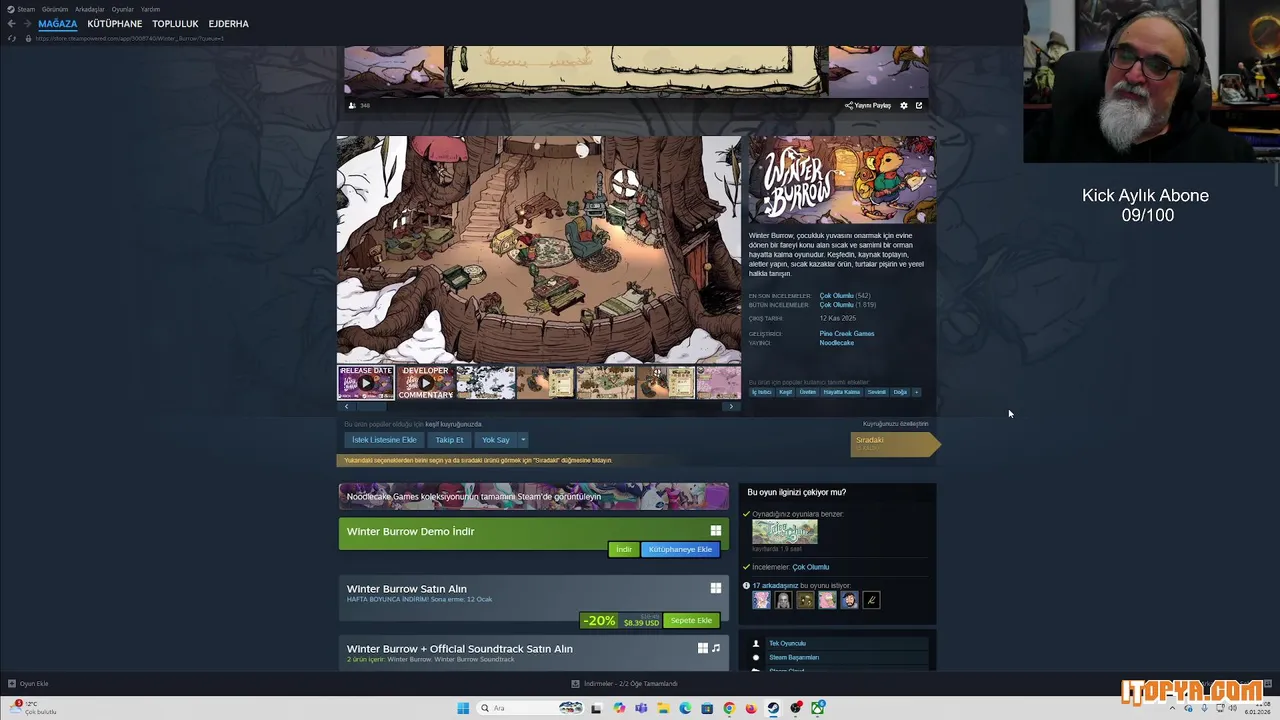Pop out the broadcast window icon

919,105
